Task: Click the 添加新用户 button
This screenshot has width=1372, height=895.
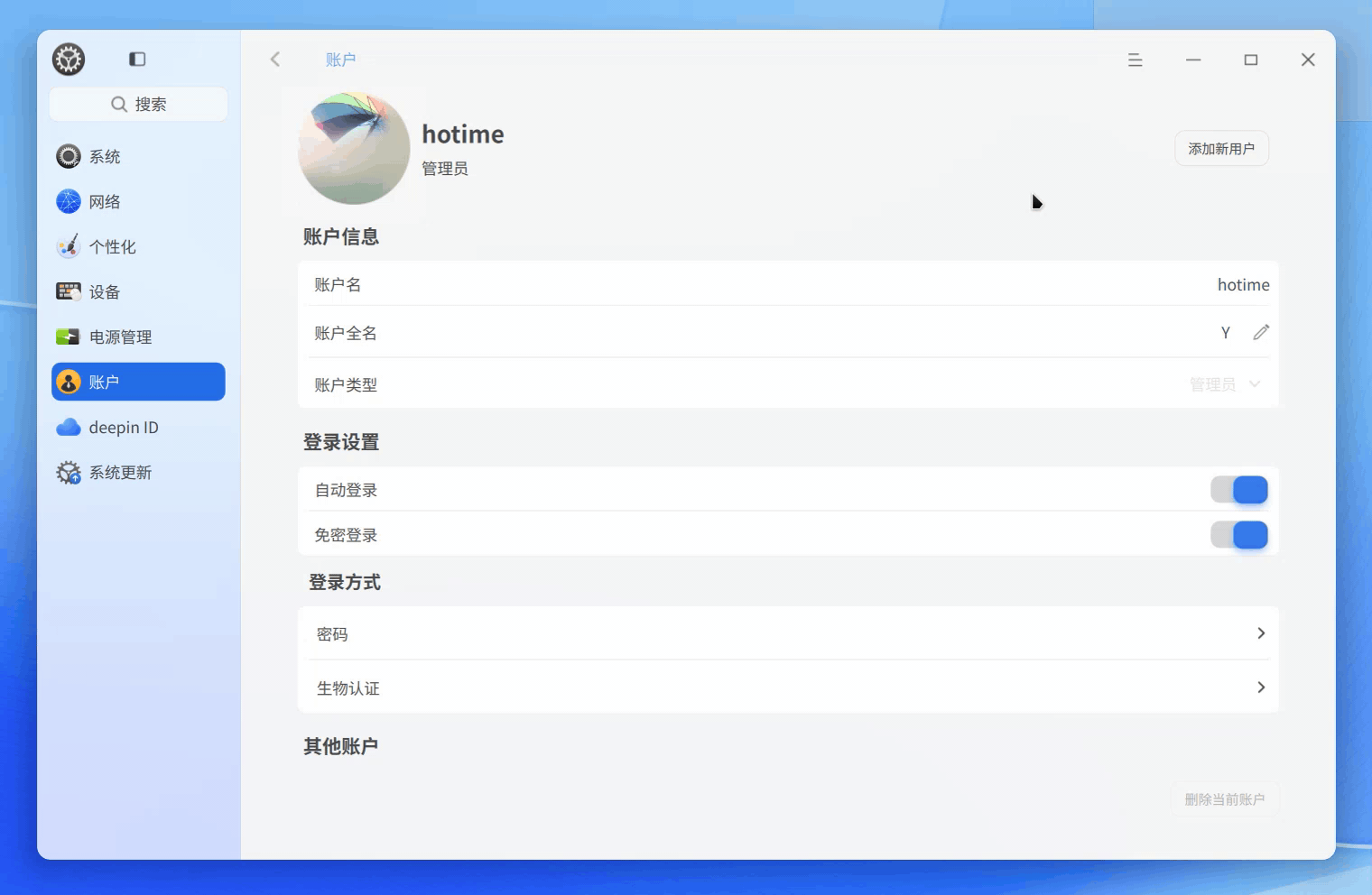Action: (1221, 149)
